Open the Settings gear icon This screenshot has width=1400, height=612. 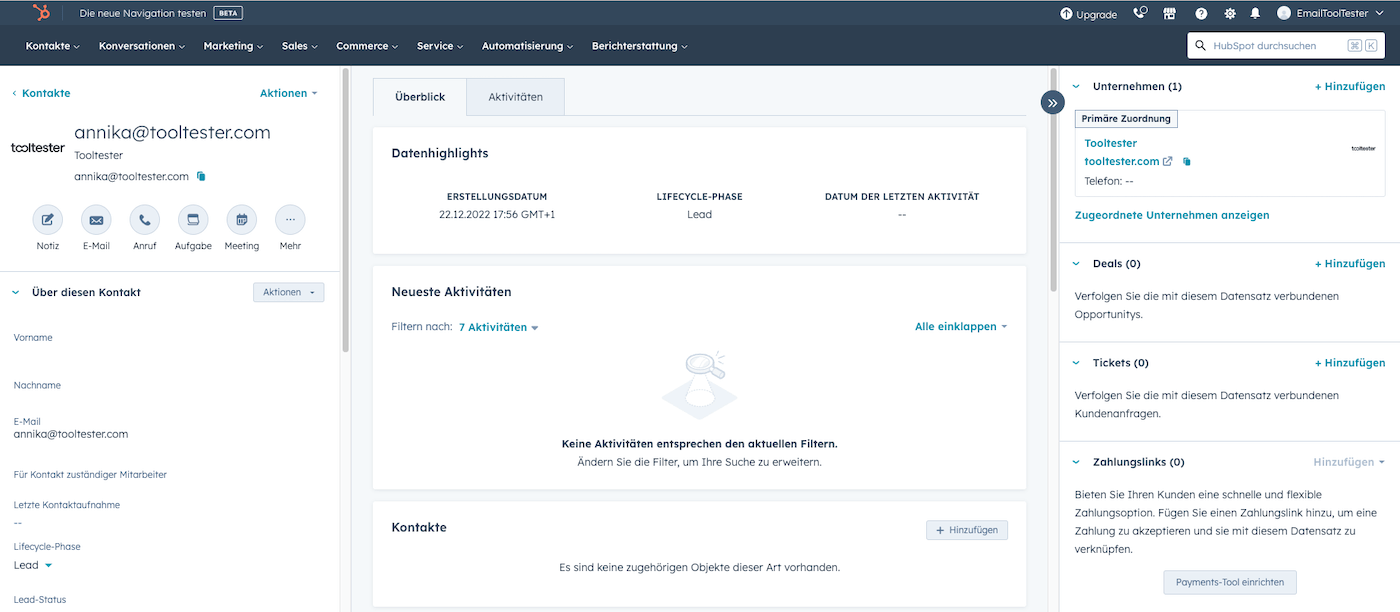tap(1230, 14)
